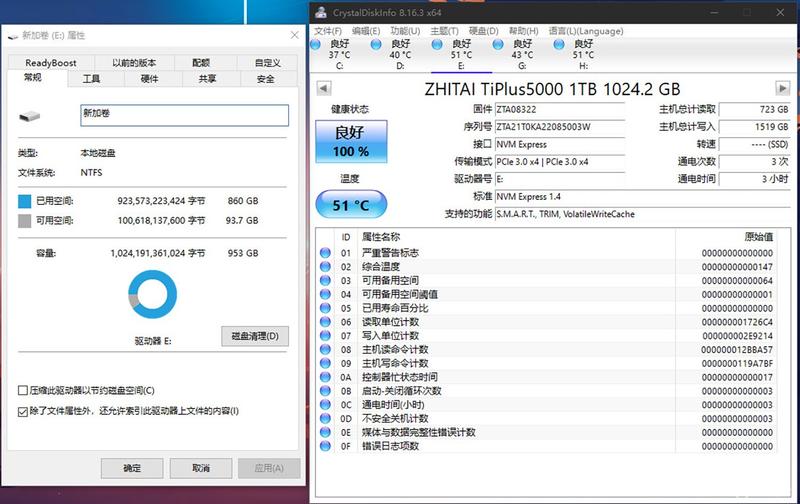Open the 硬盘(D) menu

pos(483,31)
